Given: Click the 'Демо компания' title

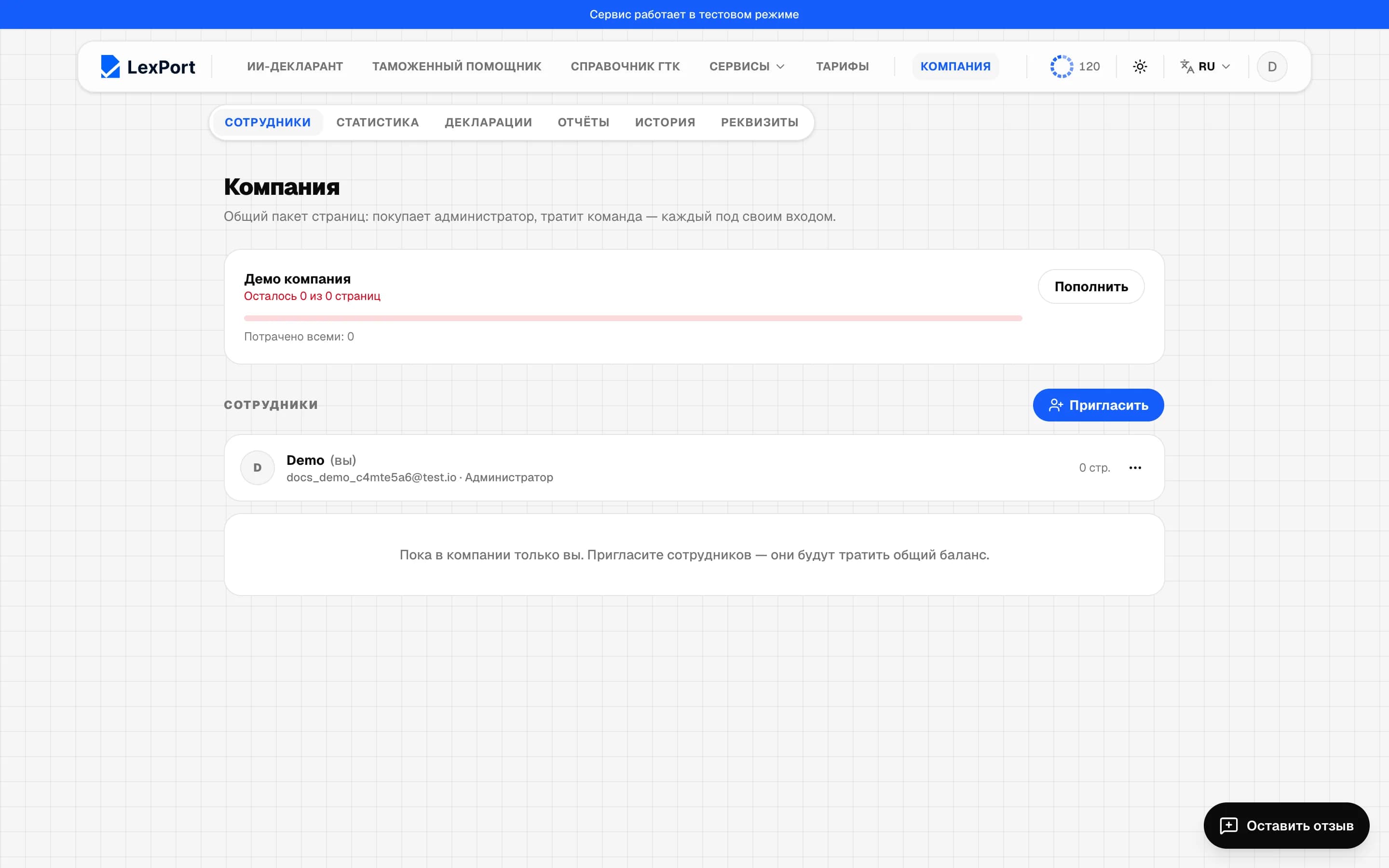Looking at the screenshot, I should tap(297, 279).
